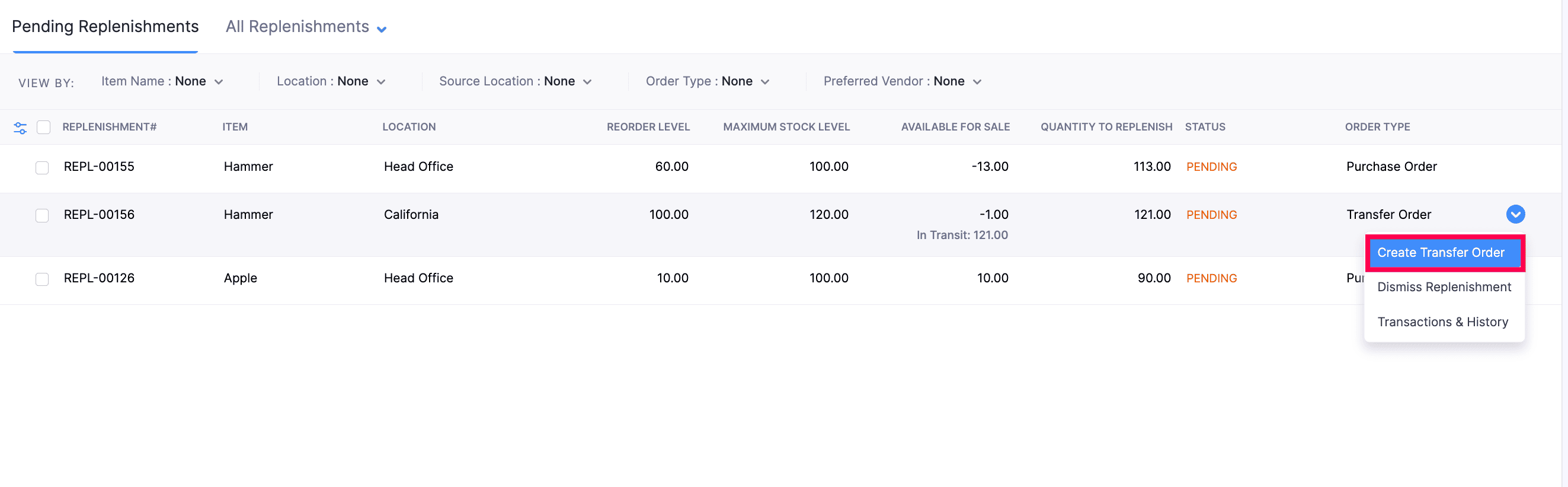Open the Item Name filter dropdown
The width and height of the screenshot is (1568, 487).
[162, 81]
